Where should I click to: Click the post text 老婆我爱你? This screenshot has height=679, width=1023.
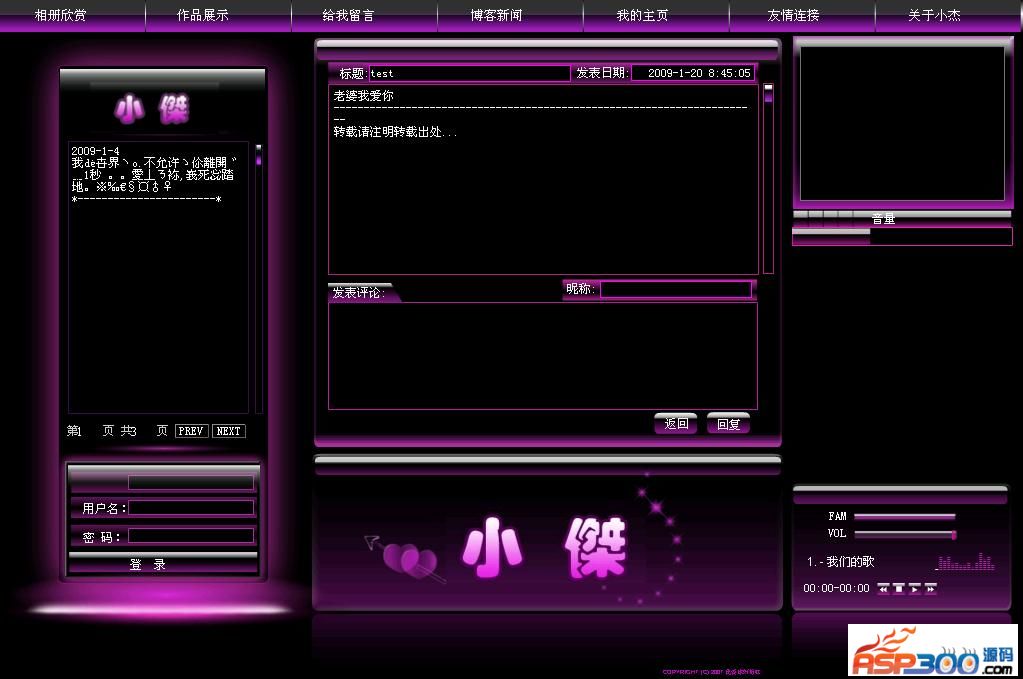click(x=363, y=96)
